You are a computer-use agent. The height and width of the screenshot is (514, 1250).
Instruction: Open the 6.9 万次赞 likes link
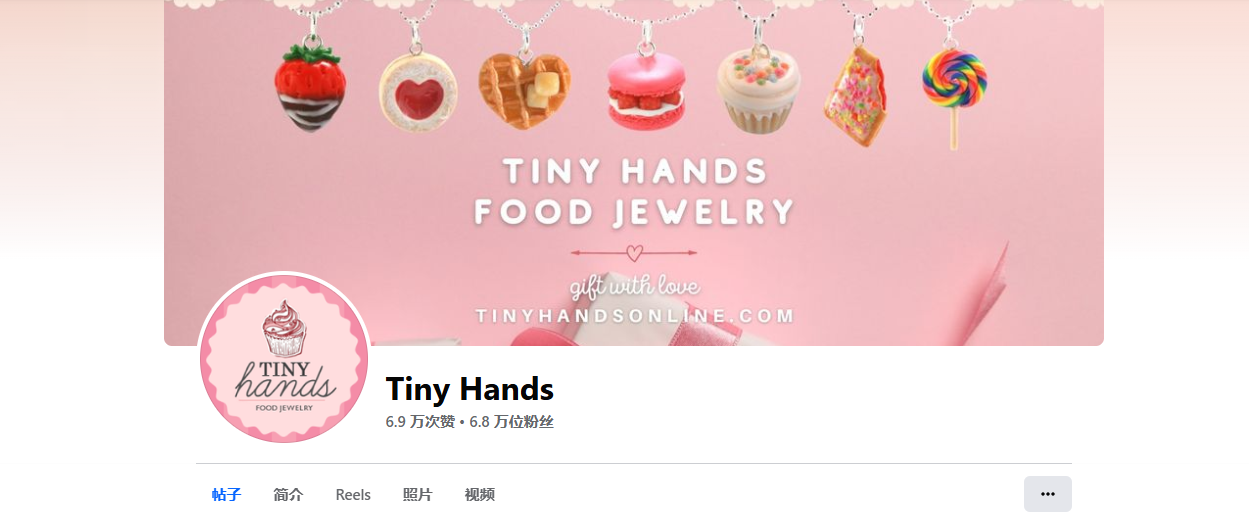pyautogui.click(x=420, y=422)
